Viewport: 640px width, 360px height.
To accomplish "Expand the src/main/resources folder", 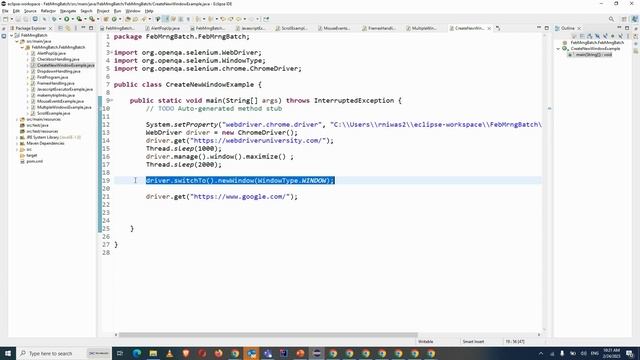I will 17,120.
